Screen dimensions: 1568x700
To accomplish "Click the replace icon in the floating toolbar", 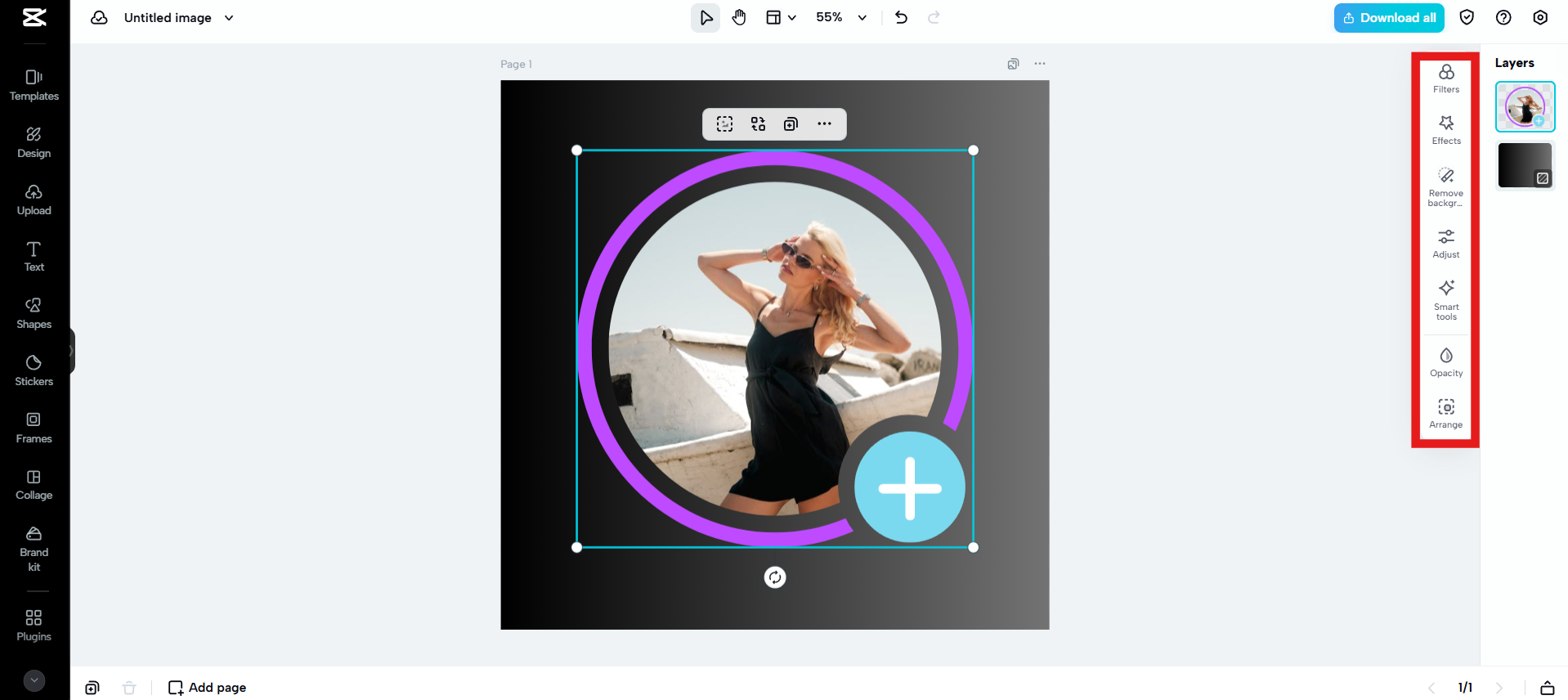I will [759, 123].
